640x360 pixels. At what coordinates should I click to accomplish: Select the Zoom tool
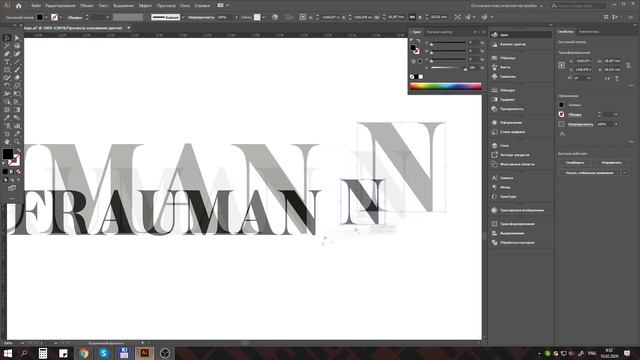17,142
